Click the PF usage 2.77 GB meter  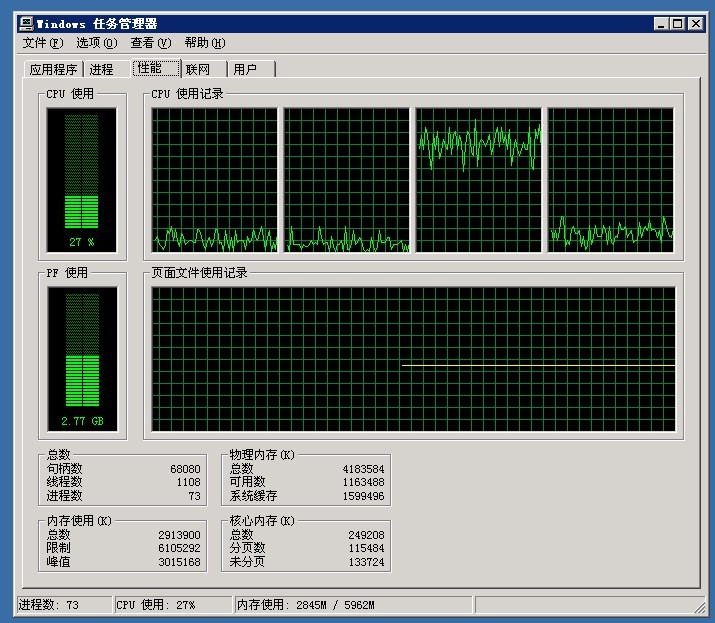click(x=82, y=359)
